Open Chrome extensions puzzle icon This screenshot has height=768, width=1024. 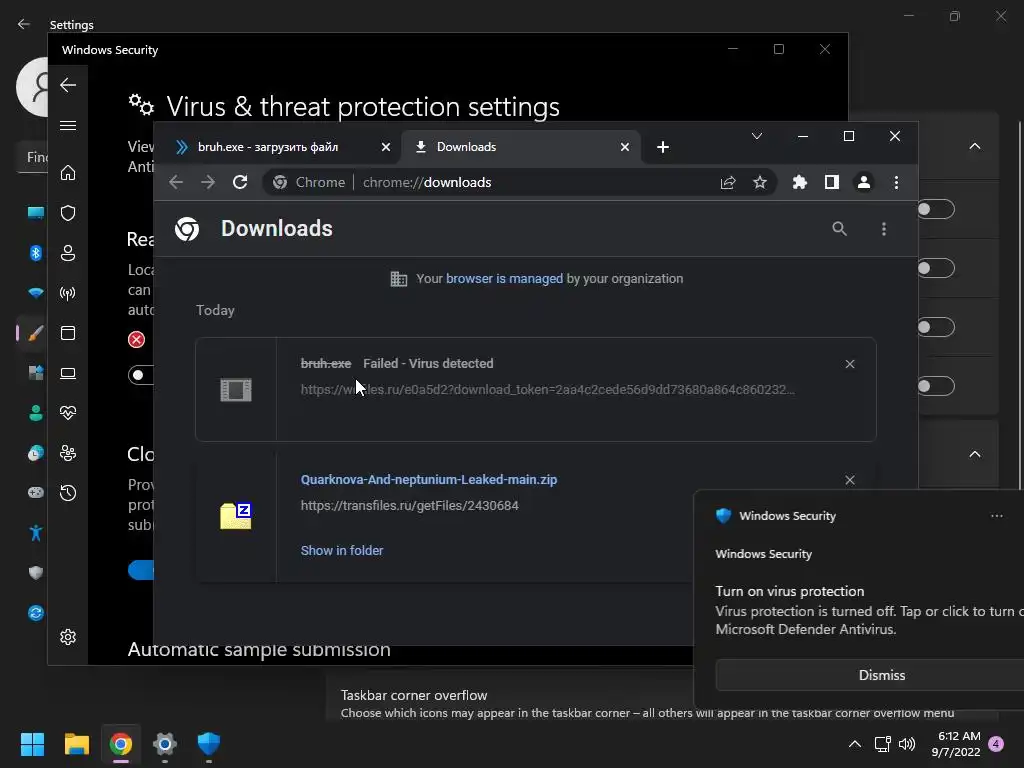(x=799, y=182)
